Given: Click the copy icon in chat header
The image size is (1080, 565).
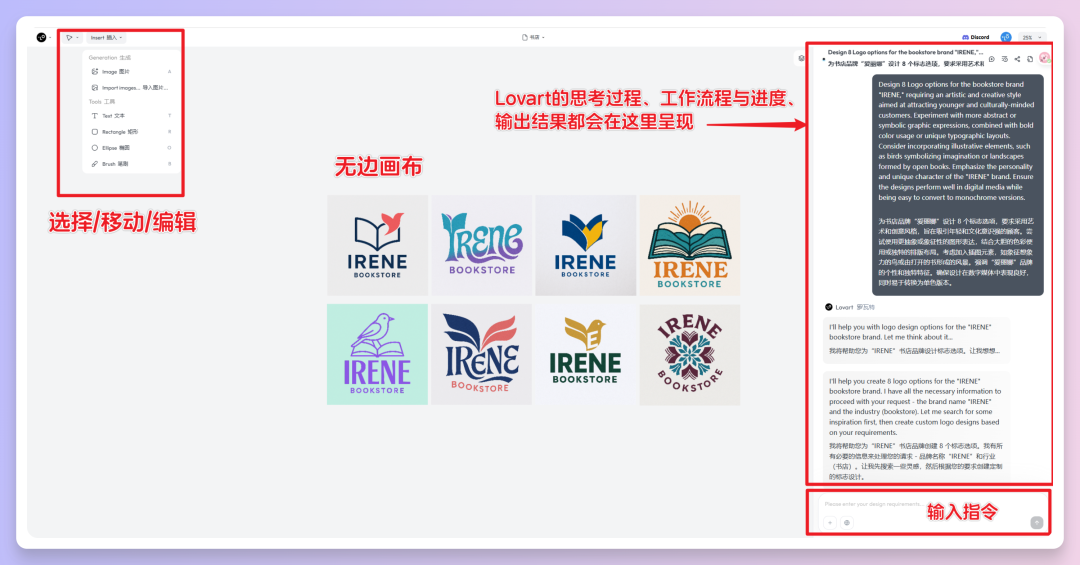Looking at the screenshot, I should 1030,59.
